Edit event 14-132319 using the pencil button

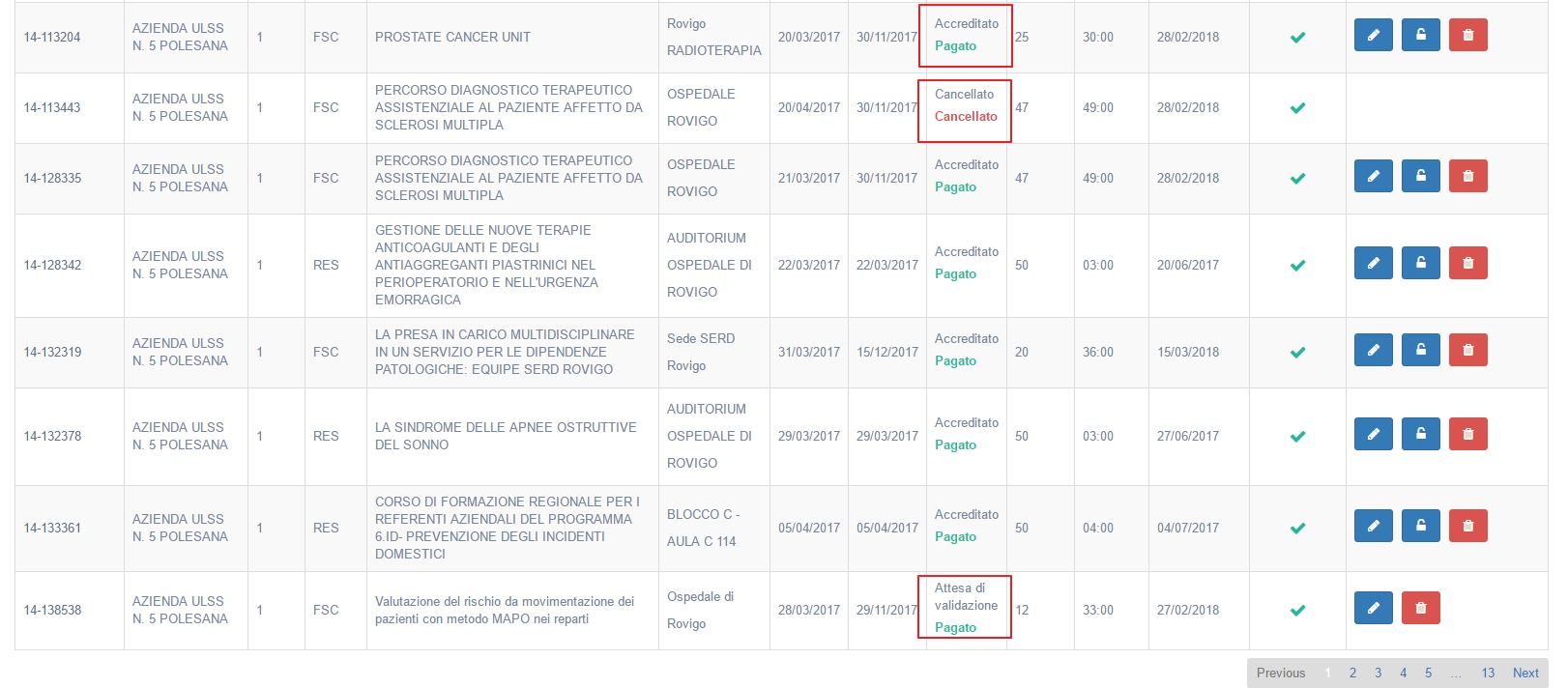click(x=1373, y=350)
